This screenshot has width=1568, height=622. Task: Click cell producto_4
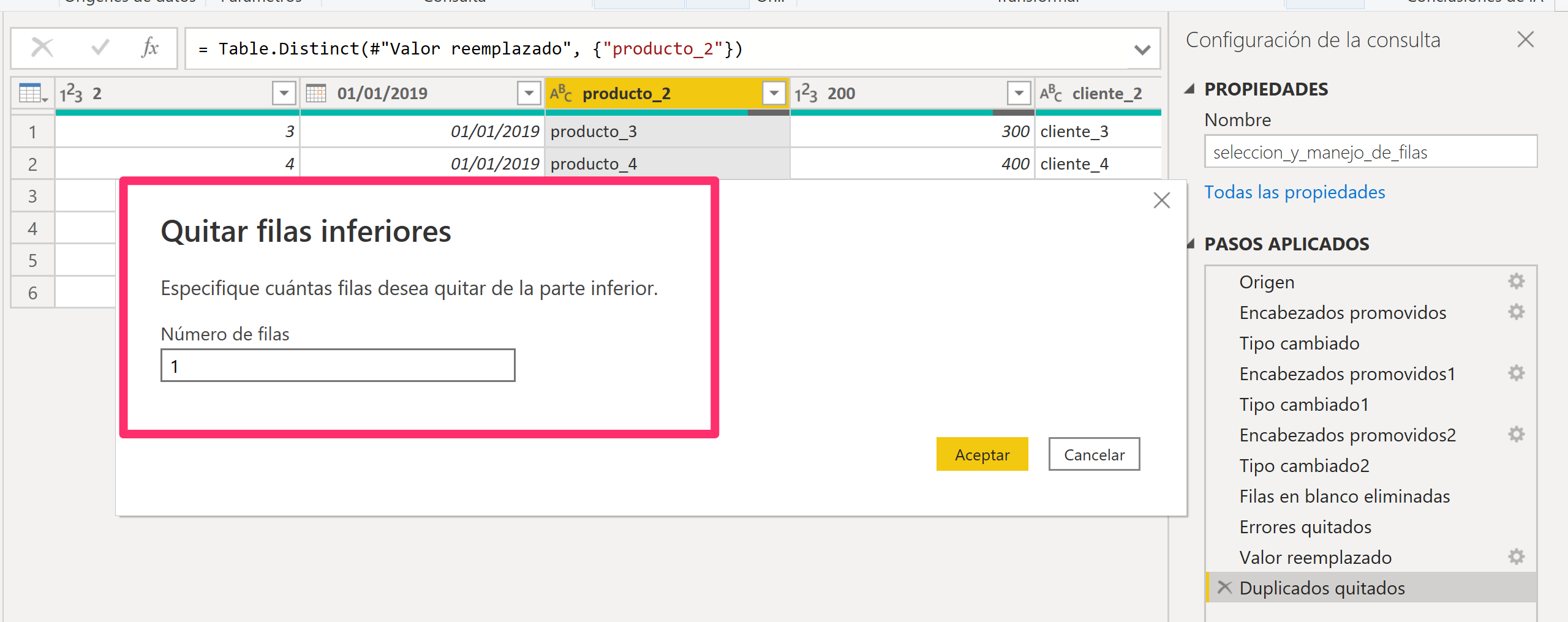coord(667,164)
